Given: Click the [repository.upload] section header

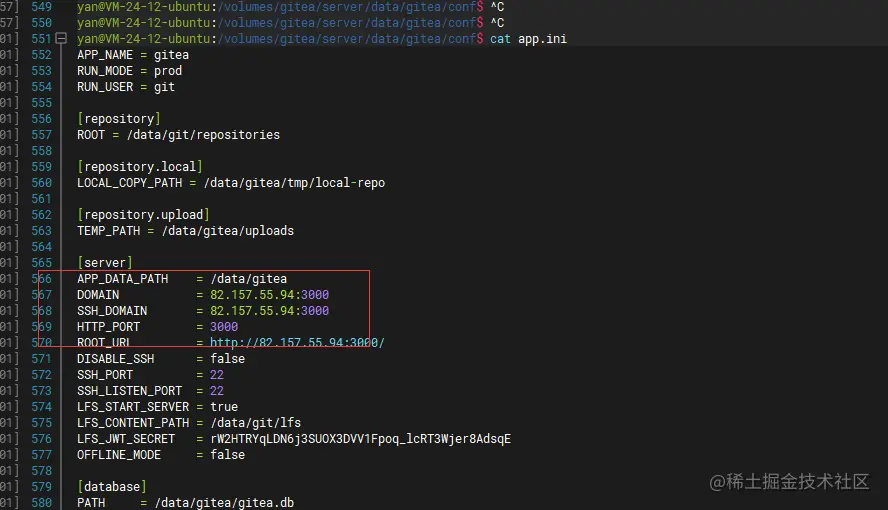Looking at the screenshot, I should (143, 215).
